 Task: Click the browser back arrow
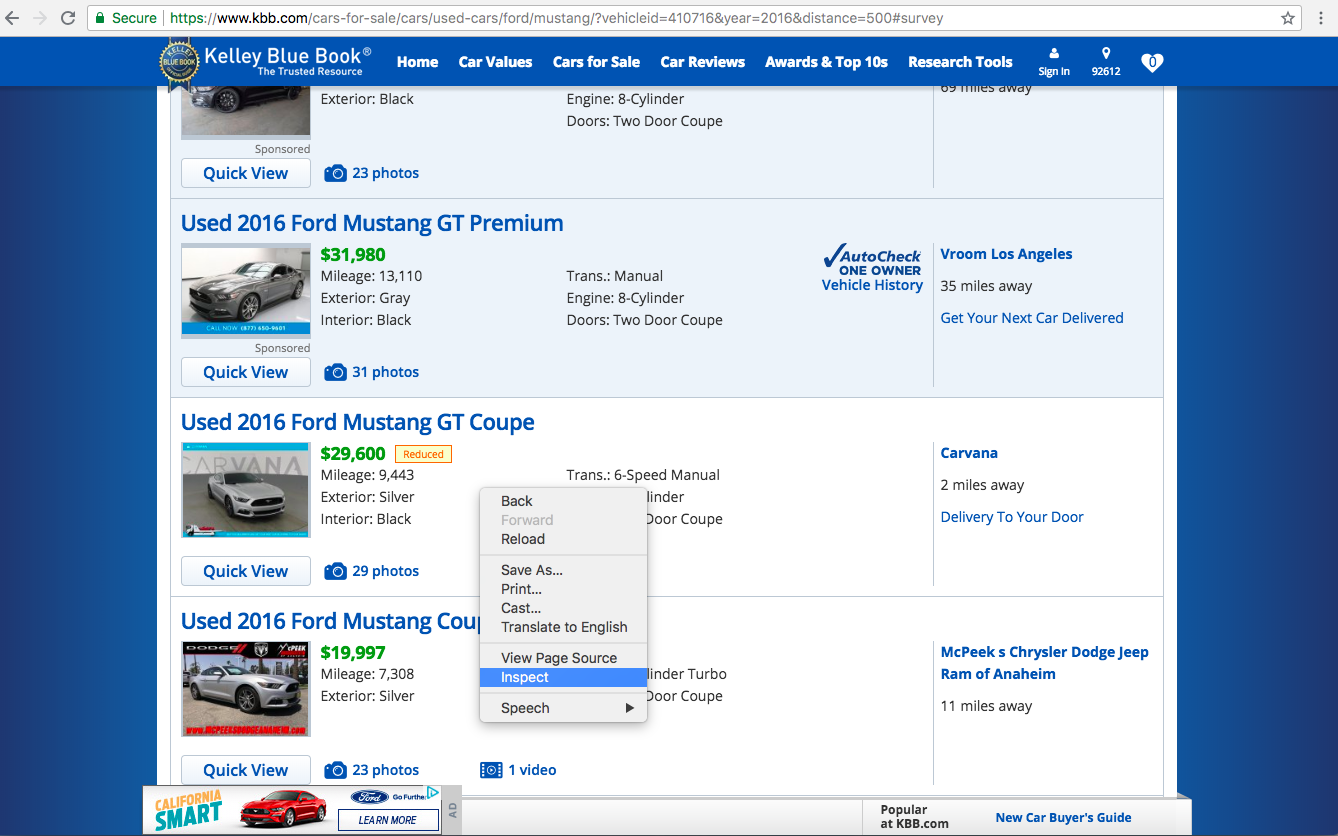13,18
